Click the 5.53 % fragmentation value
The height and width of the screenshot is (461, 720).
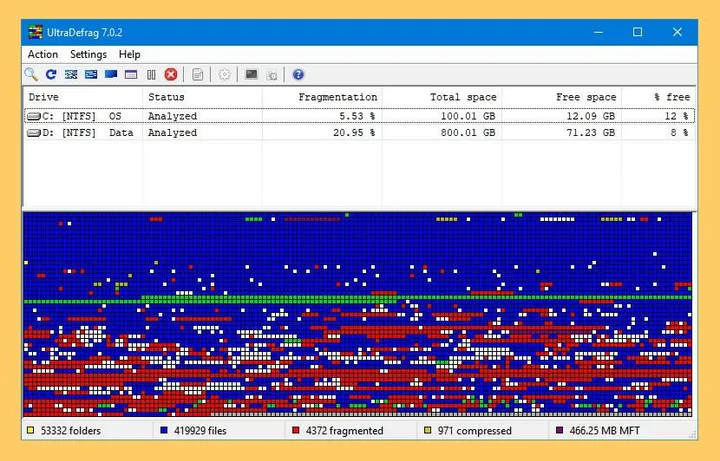(x=357, y=116)
